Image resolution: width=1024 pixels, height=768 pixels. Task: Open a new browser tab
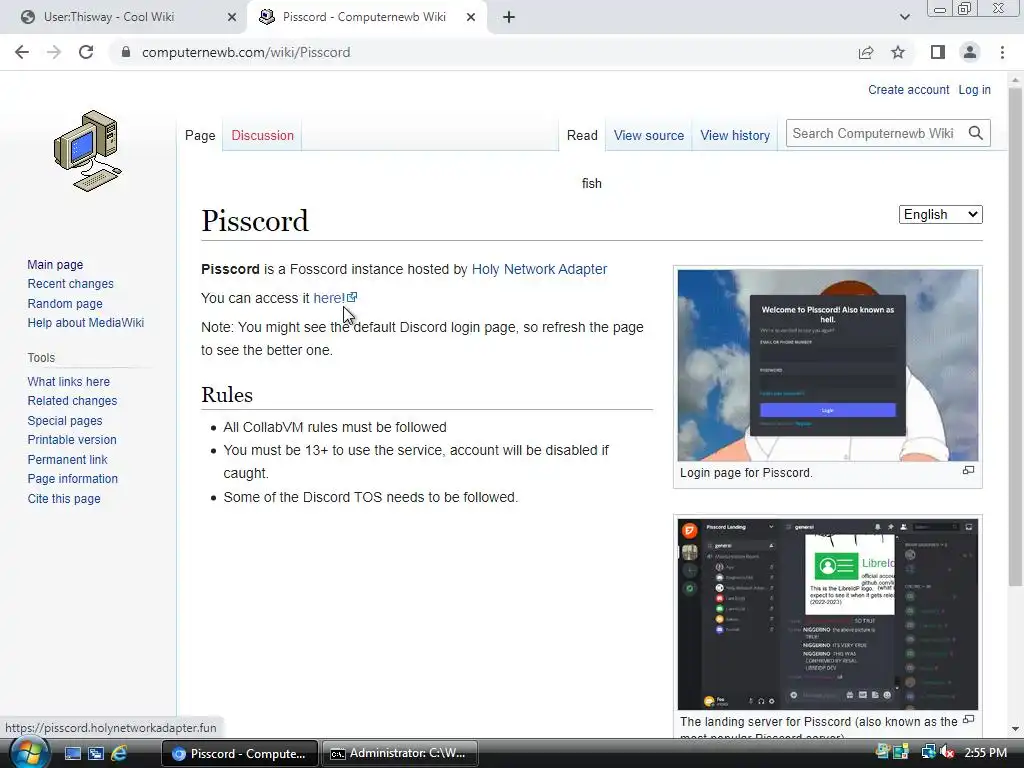coord(509,18)
